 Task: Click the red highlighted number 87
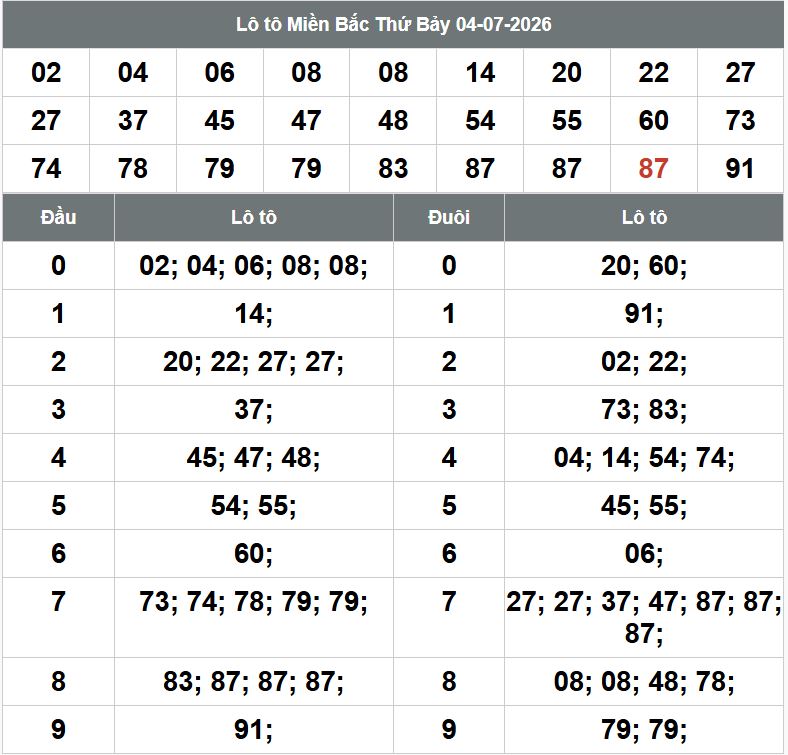[653, 168]
